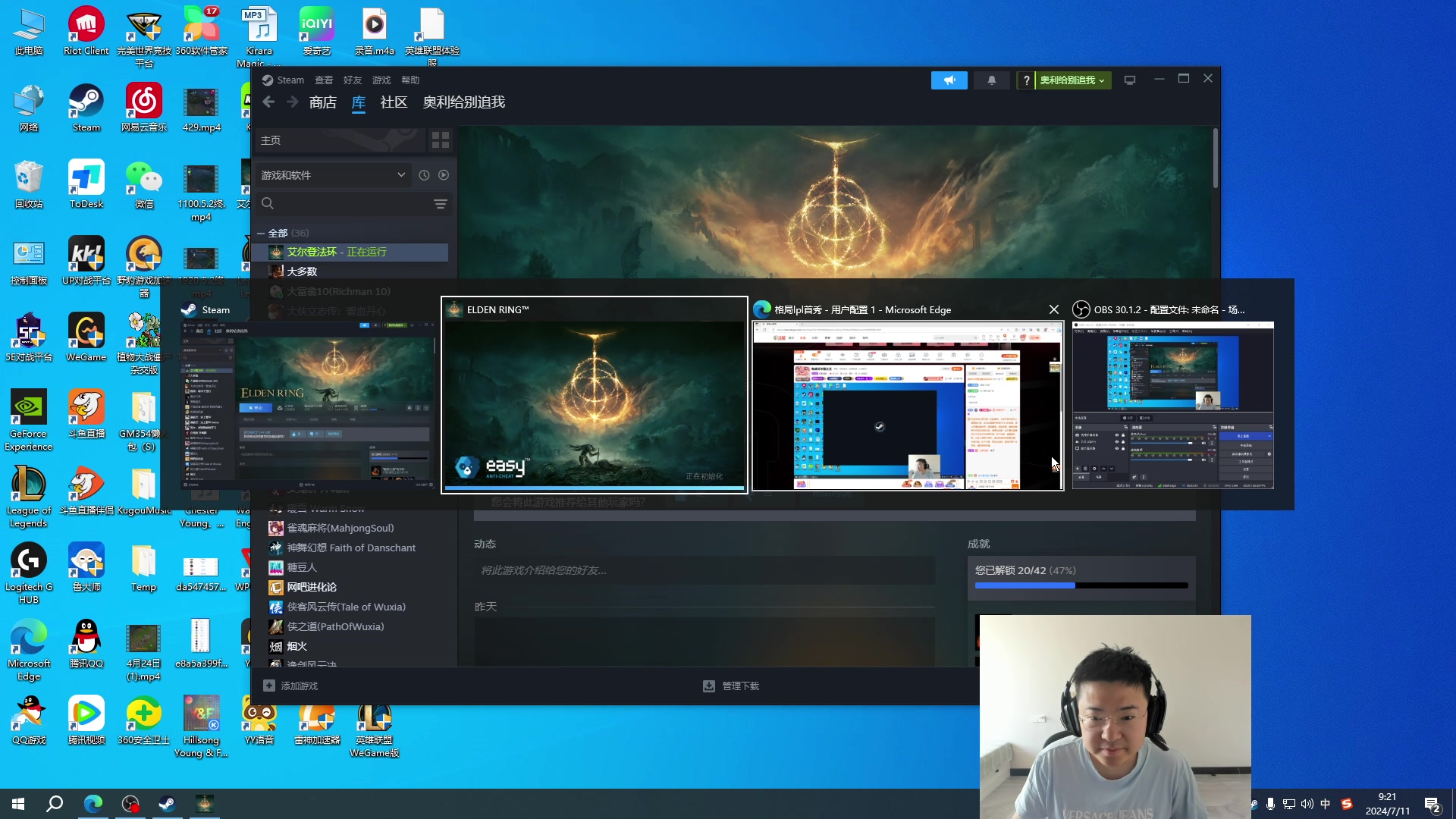The width and height of the screenshot is (1456, 819).
Task: Click ready-to-play filter icon in library
Action: 444,175
